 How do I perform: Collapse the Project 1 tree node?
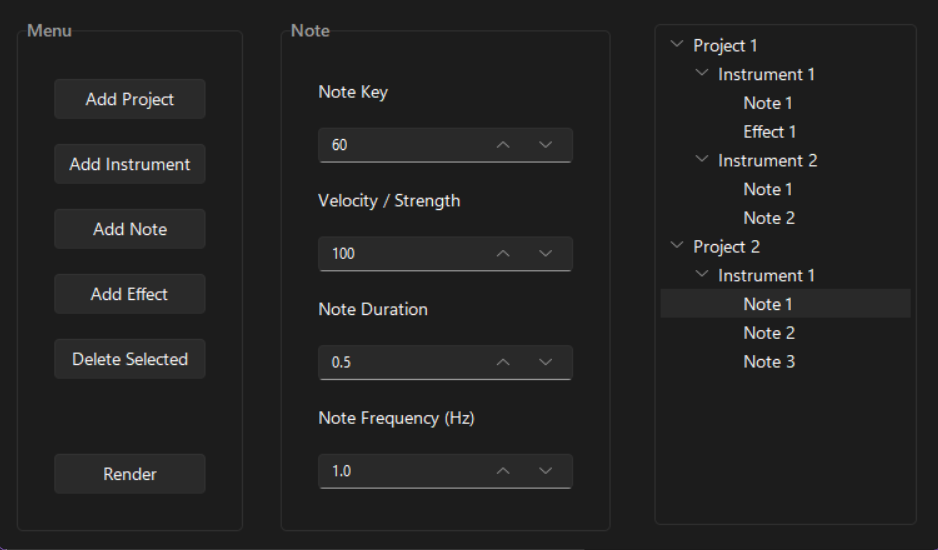coord(678,45)
